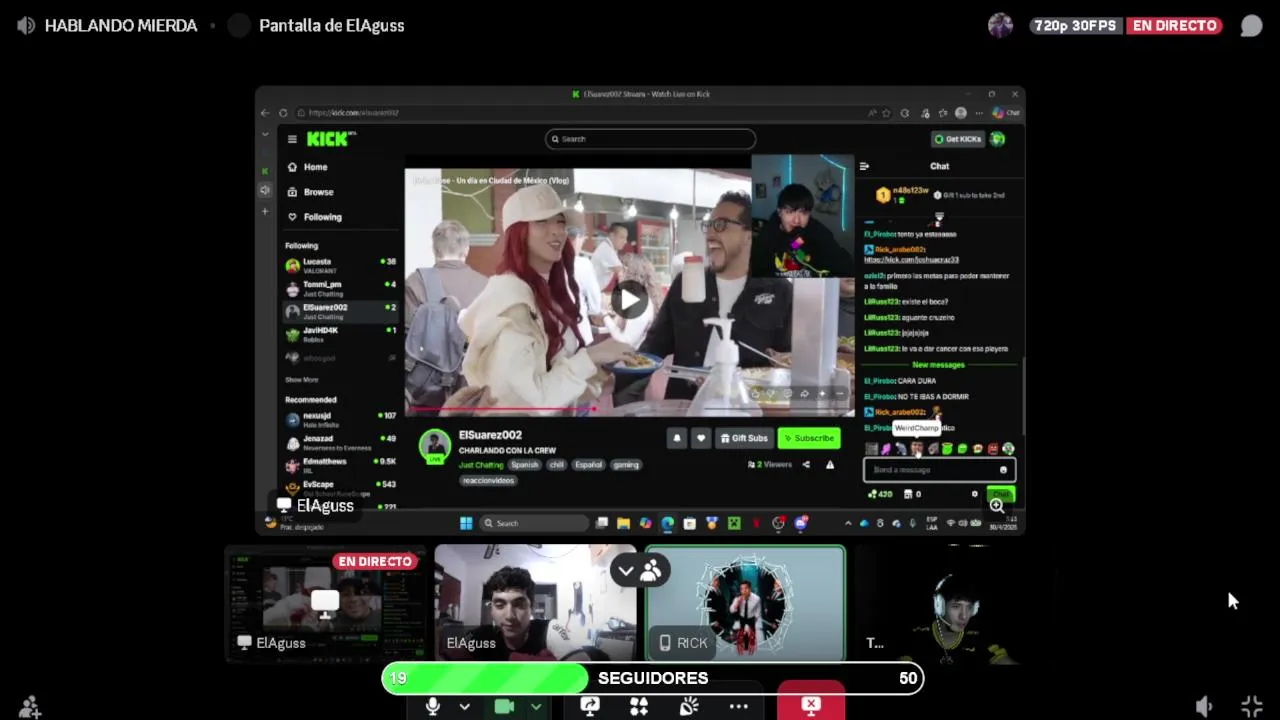Select the RICK participant tile

[745, 603]
